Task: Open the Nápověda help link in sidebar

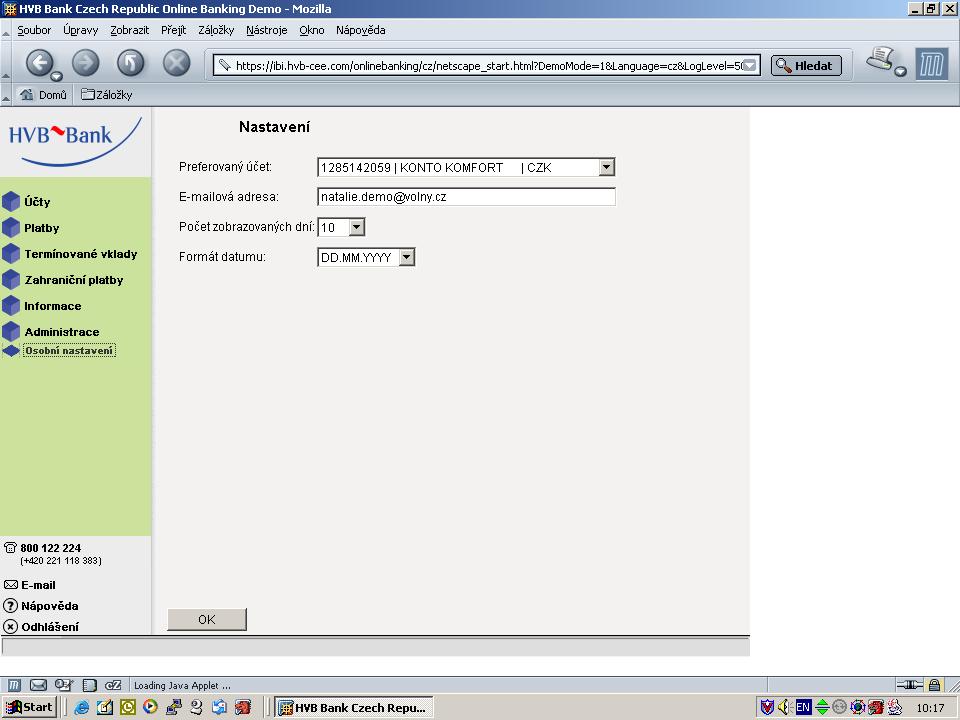Action: tap(50, 606)
